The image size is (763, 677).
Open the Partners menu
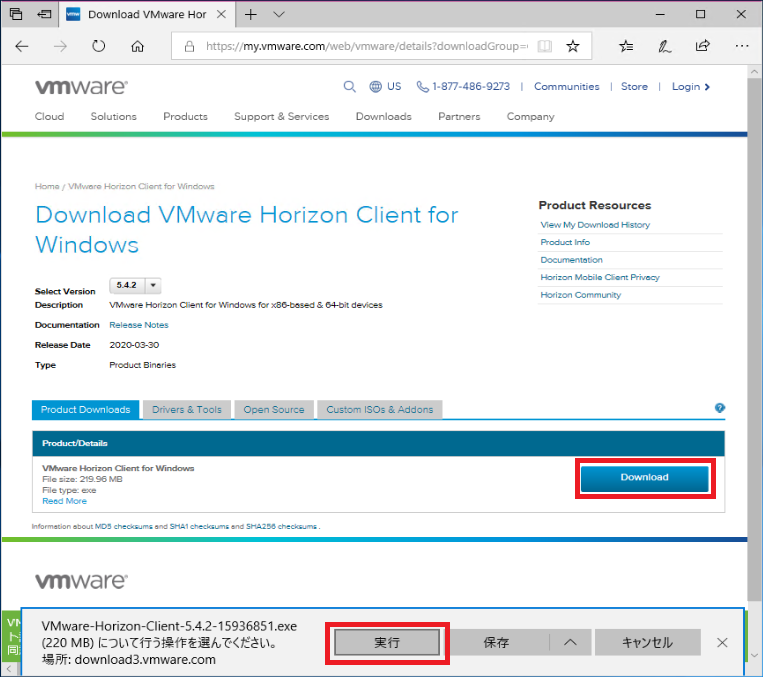point(459,116)
